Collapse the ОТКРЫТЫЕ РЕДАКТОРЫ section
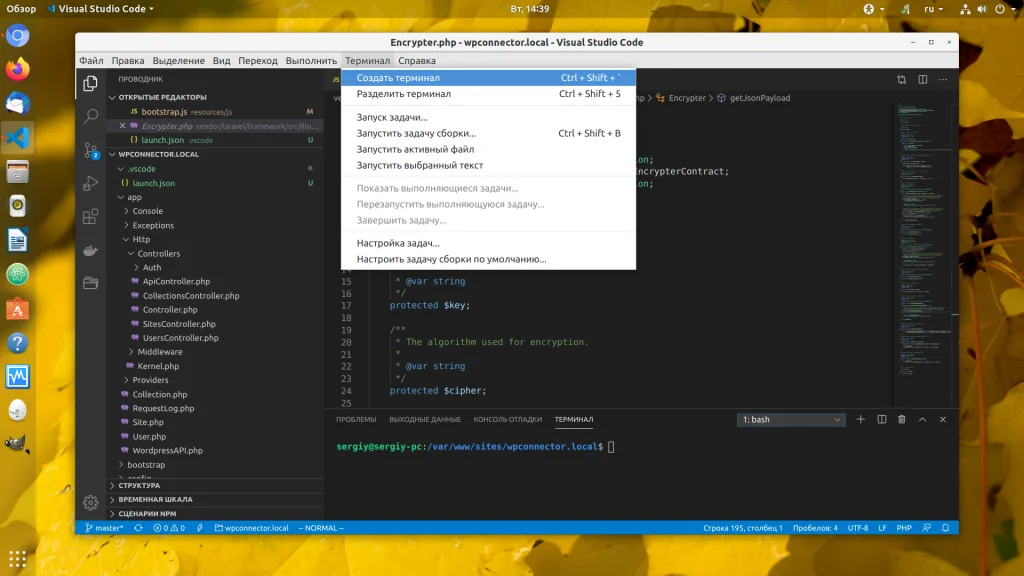The width and height of the screenshot is (1024, 576). tap(162, 97)
